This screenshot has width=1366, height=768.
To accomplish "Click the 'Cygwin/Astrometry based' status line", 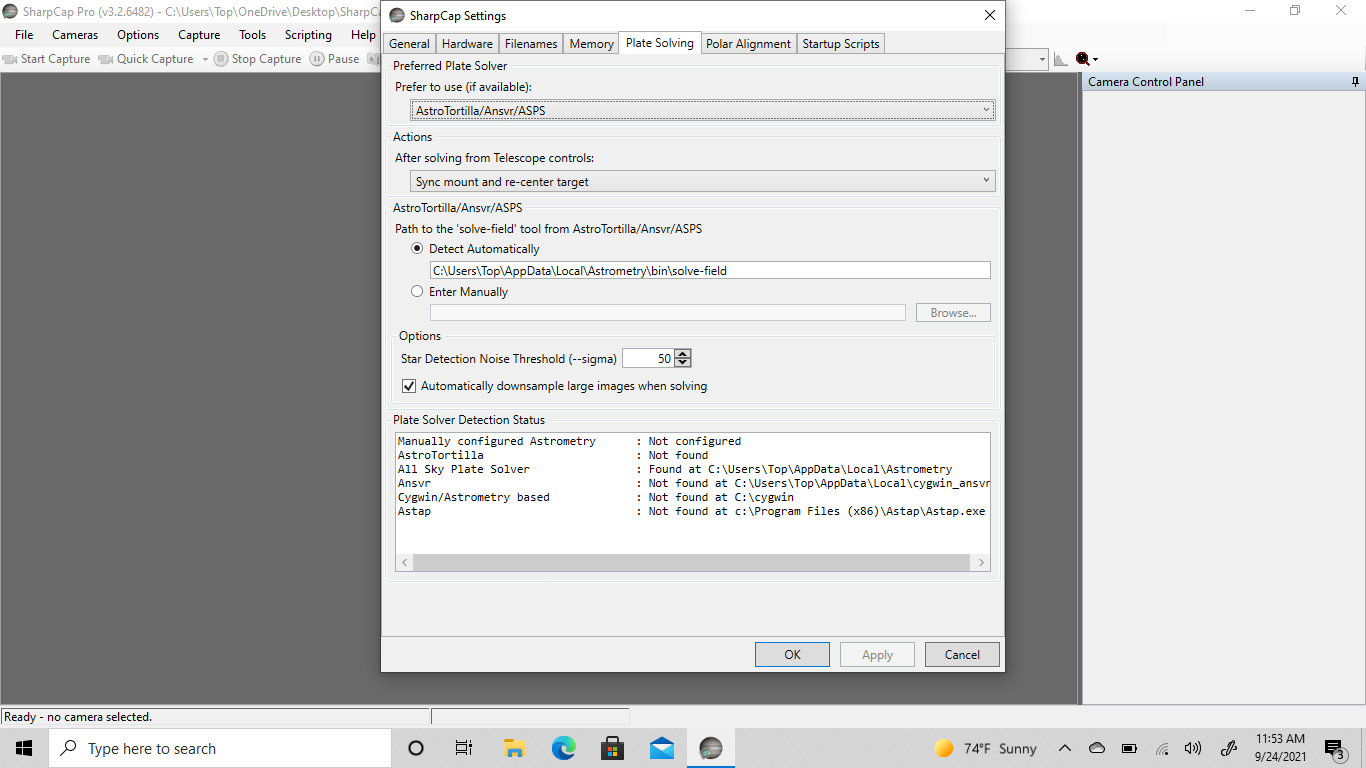I will tap(596, 497).
